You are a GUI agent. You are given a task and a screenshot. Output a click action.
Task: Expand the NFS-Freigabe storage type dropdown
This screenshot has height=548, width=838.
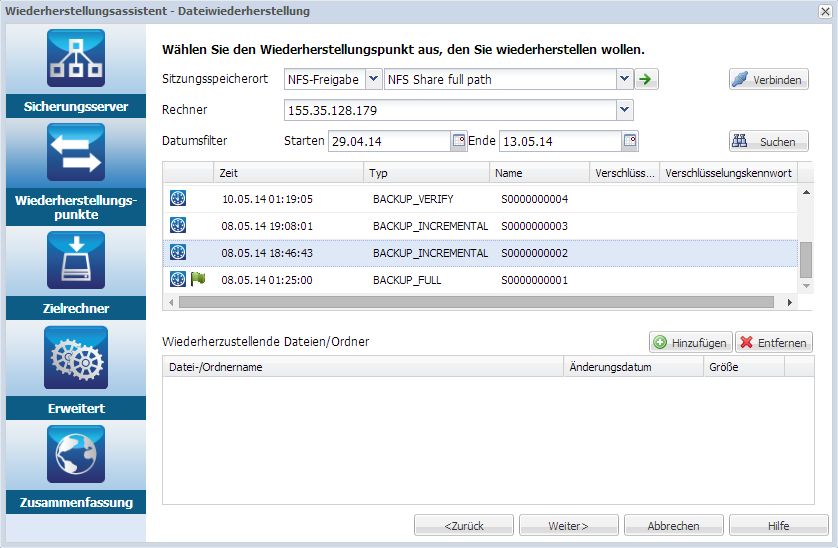click(374, 79)
